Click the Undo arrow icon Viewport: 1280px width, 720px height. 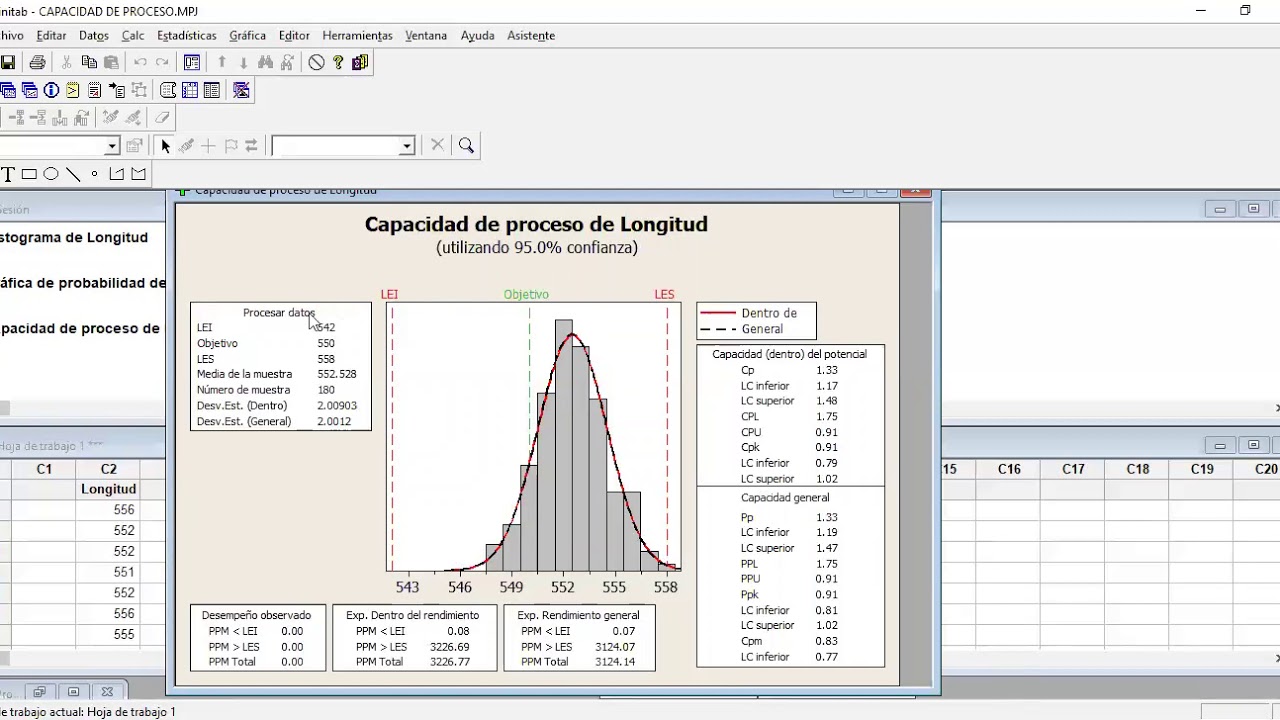[140, 62]
